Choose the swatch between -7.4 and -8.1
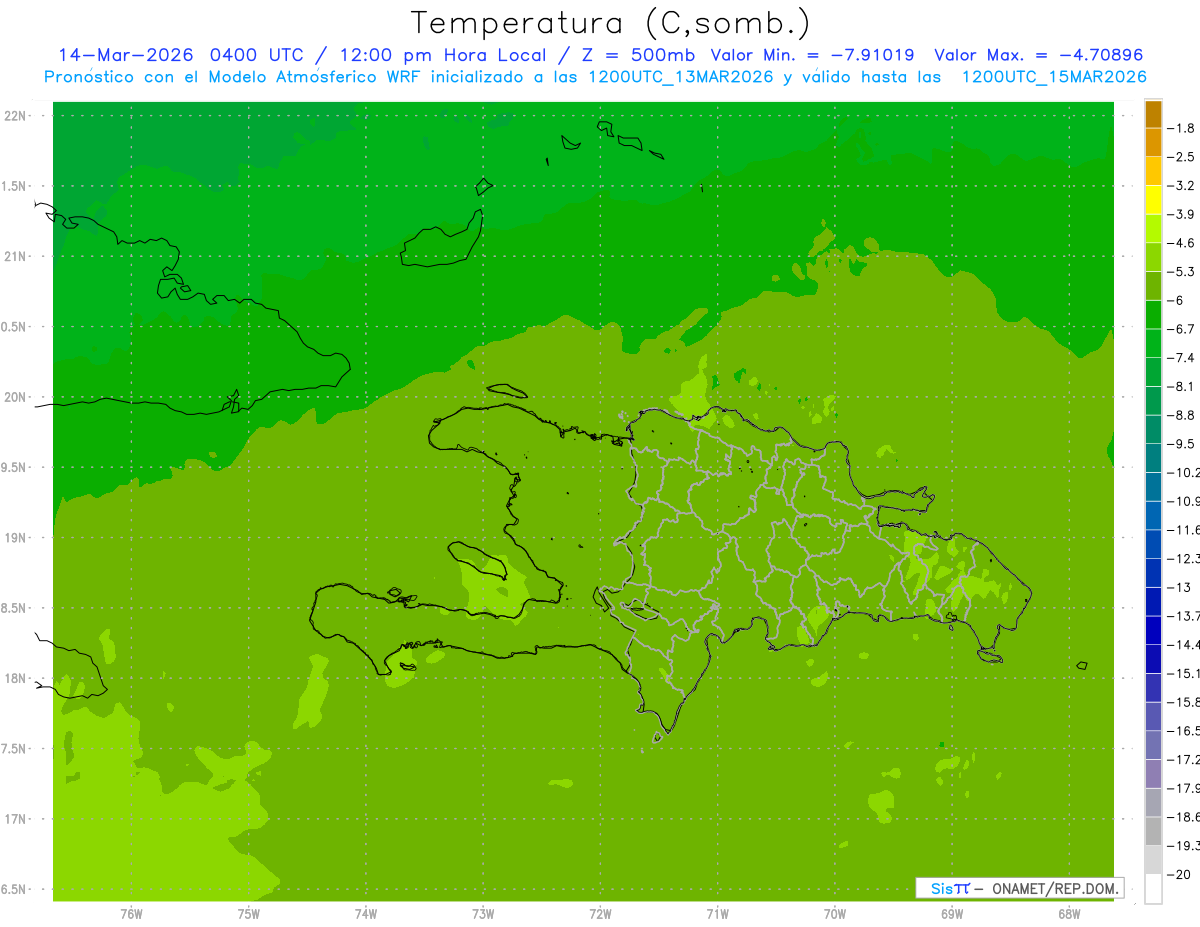1200x927 pixels. [1153, 372]
